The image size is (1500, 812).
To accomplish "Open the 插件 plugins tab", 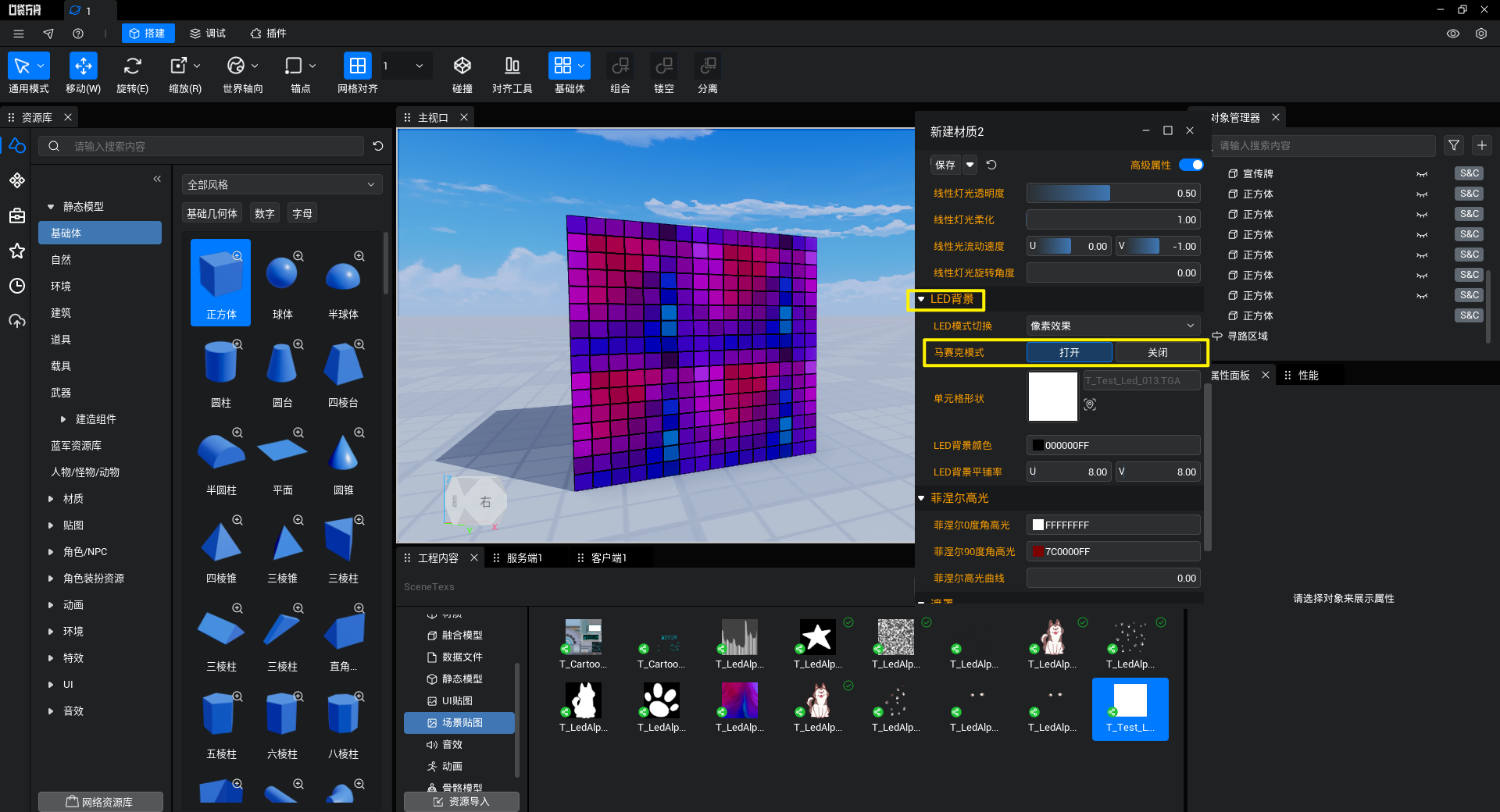I will coord(269,34).
